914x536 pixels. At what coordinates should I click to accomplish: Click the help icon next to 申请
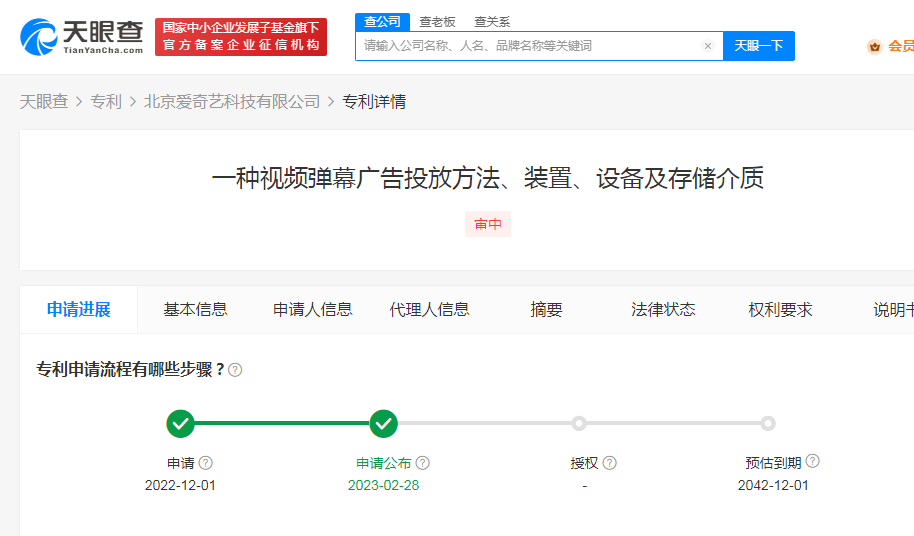pos(206,463)
